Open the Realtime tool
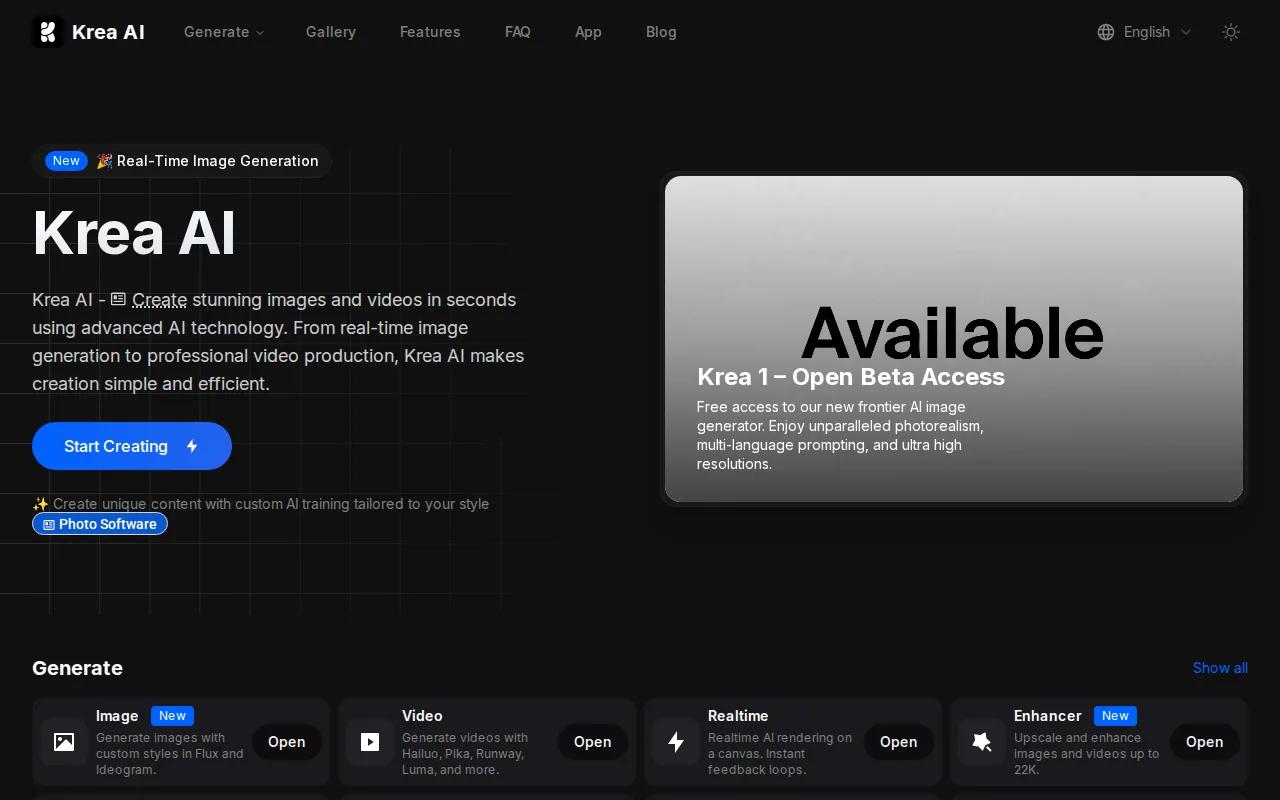Image resolution: width=1280 pixels, height=800 pixels. [899, 742]
